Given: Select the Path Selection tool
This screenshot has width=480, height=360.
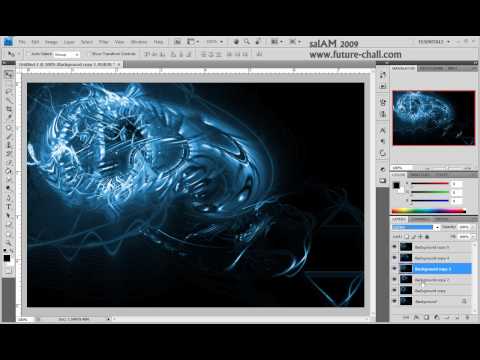Looking at the screenshot, I should [x=9, y=215].
